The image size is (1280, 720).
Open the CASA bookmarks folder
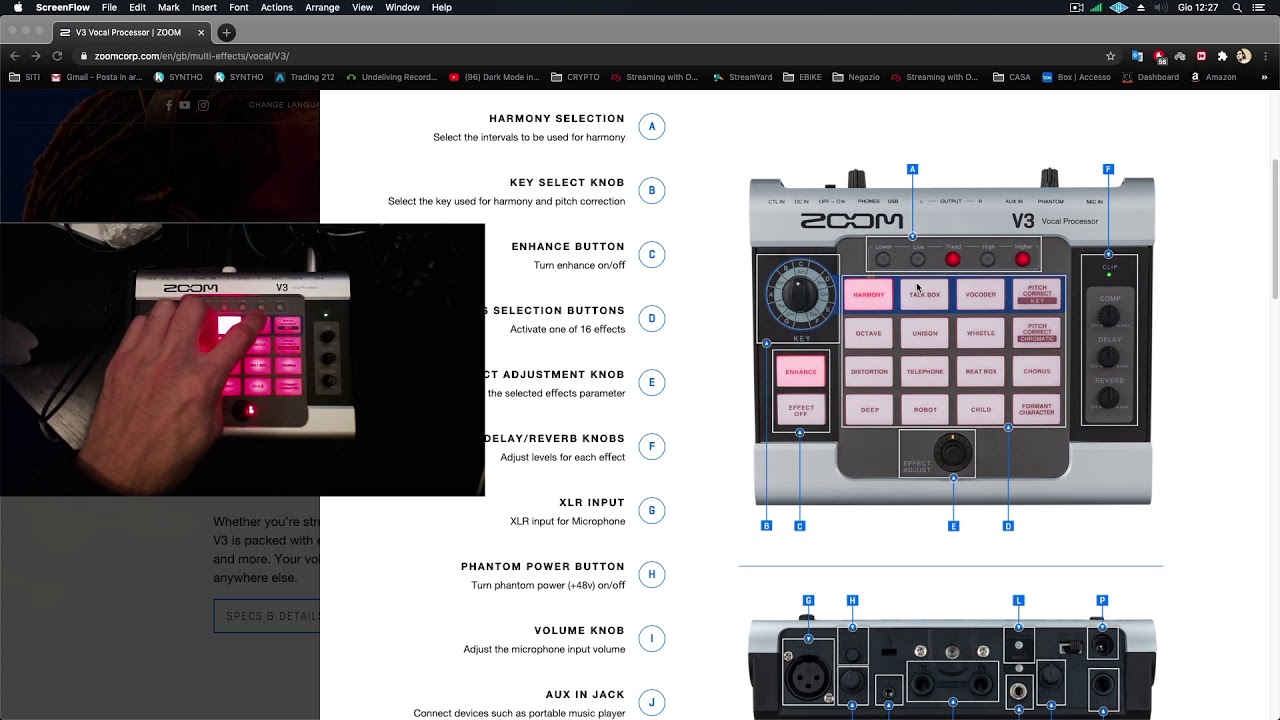click(x=1012, y=77)
